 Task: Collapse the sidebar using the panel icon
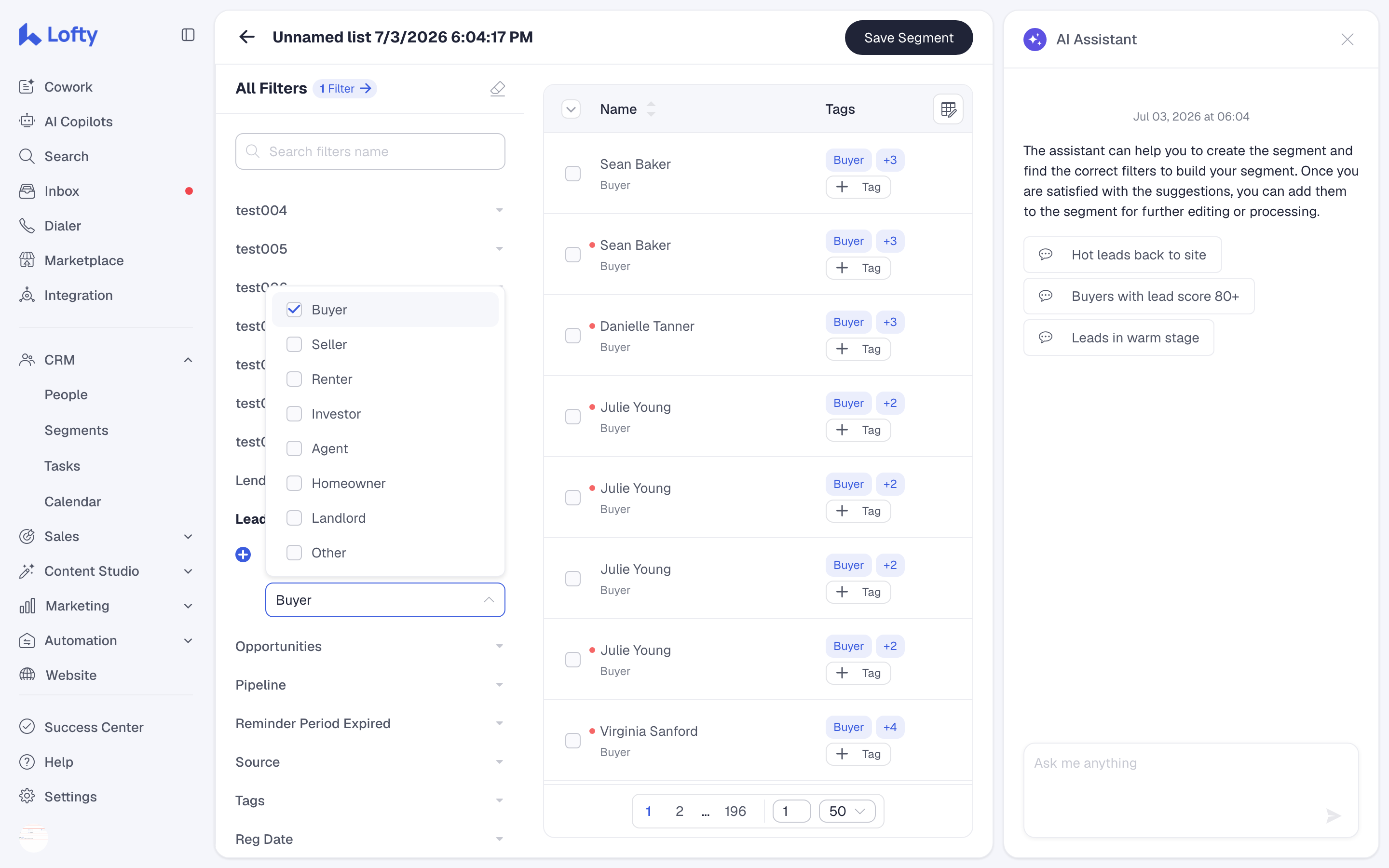(188, 35)
